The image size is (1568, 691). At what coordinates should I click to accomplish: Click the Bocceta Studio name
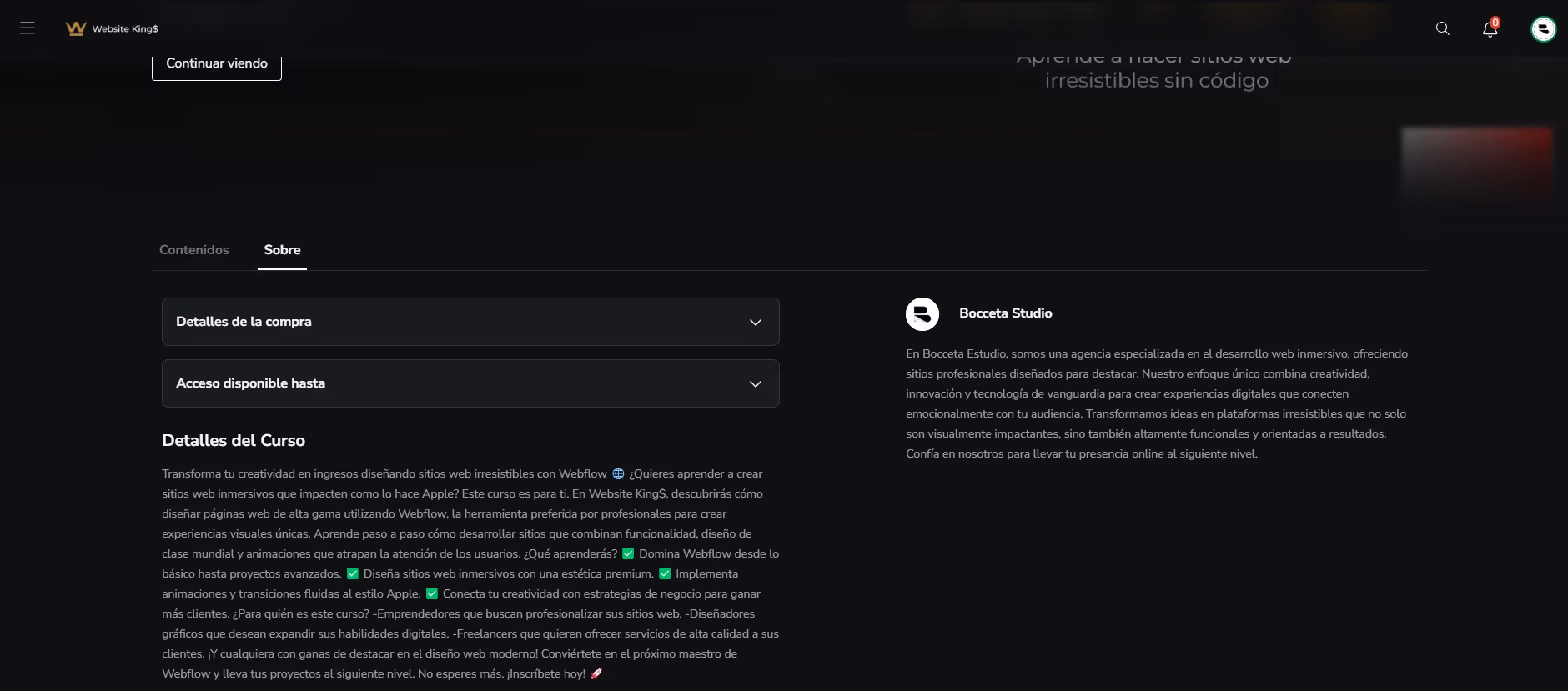tap(1005, 313)
